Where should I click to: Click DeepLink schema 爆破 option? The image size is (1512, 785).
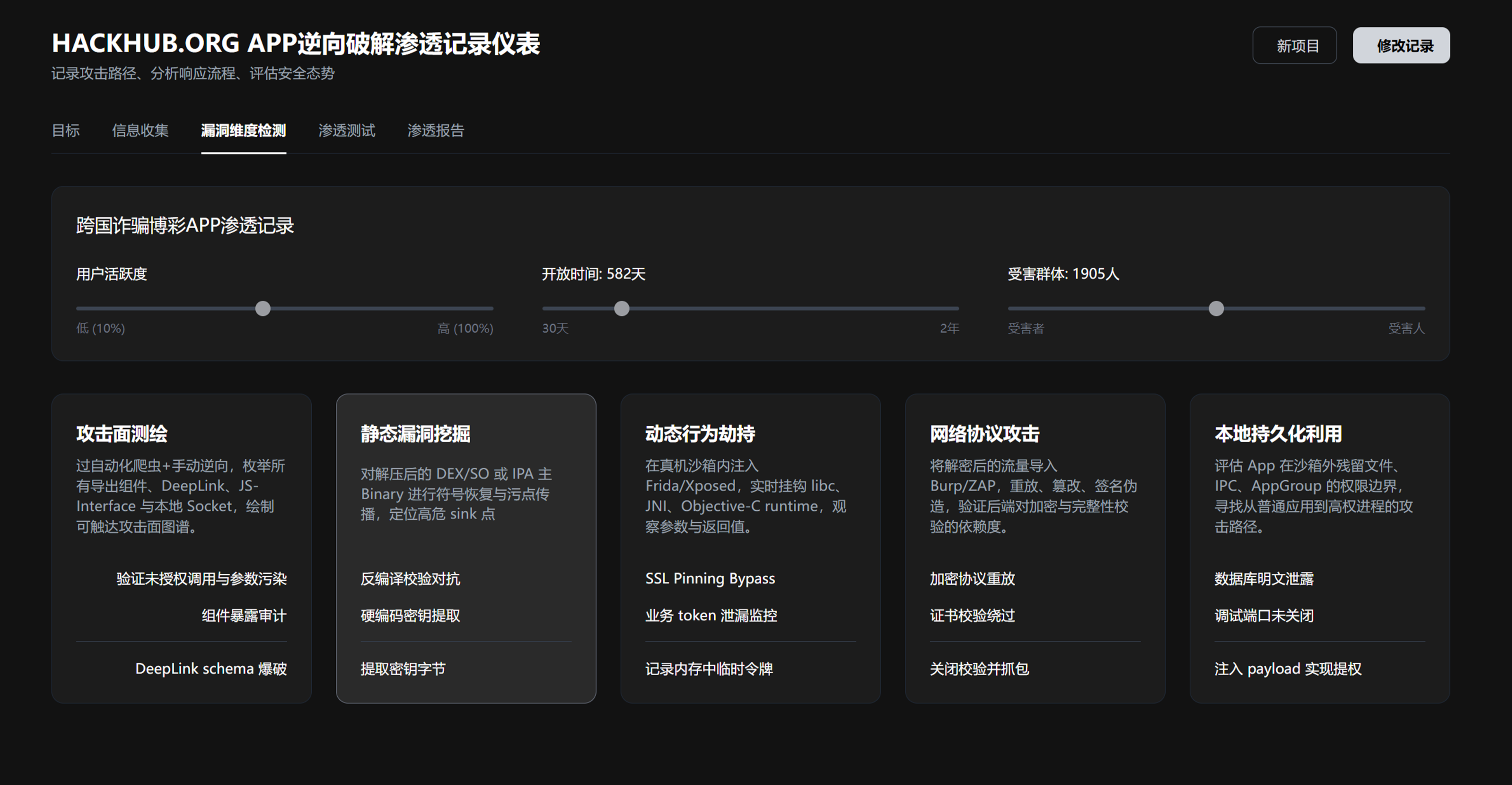coord(211,668)
